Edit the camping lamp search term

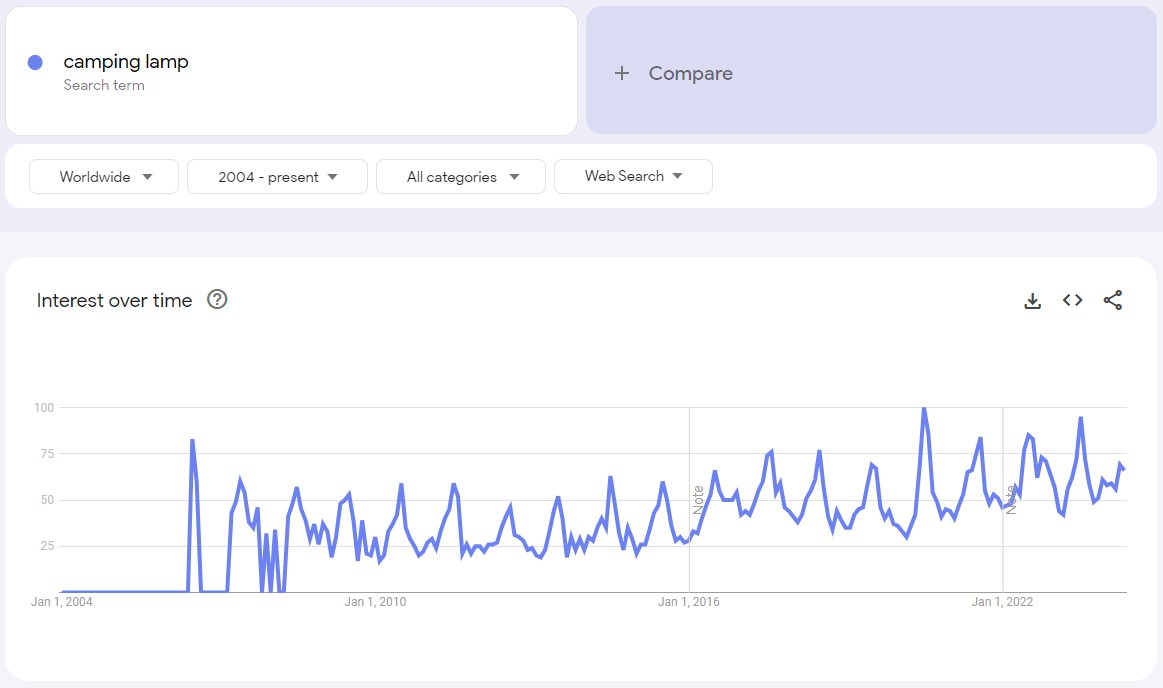[x=126, y=62]
